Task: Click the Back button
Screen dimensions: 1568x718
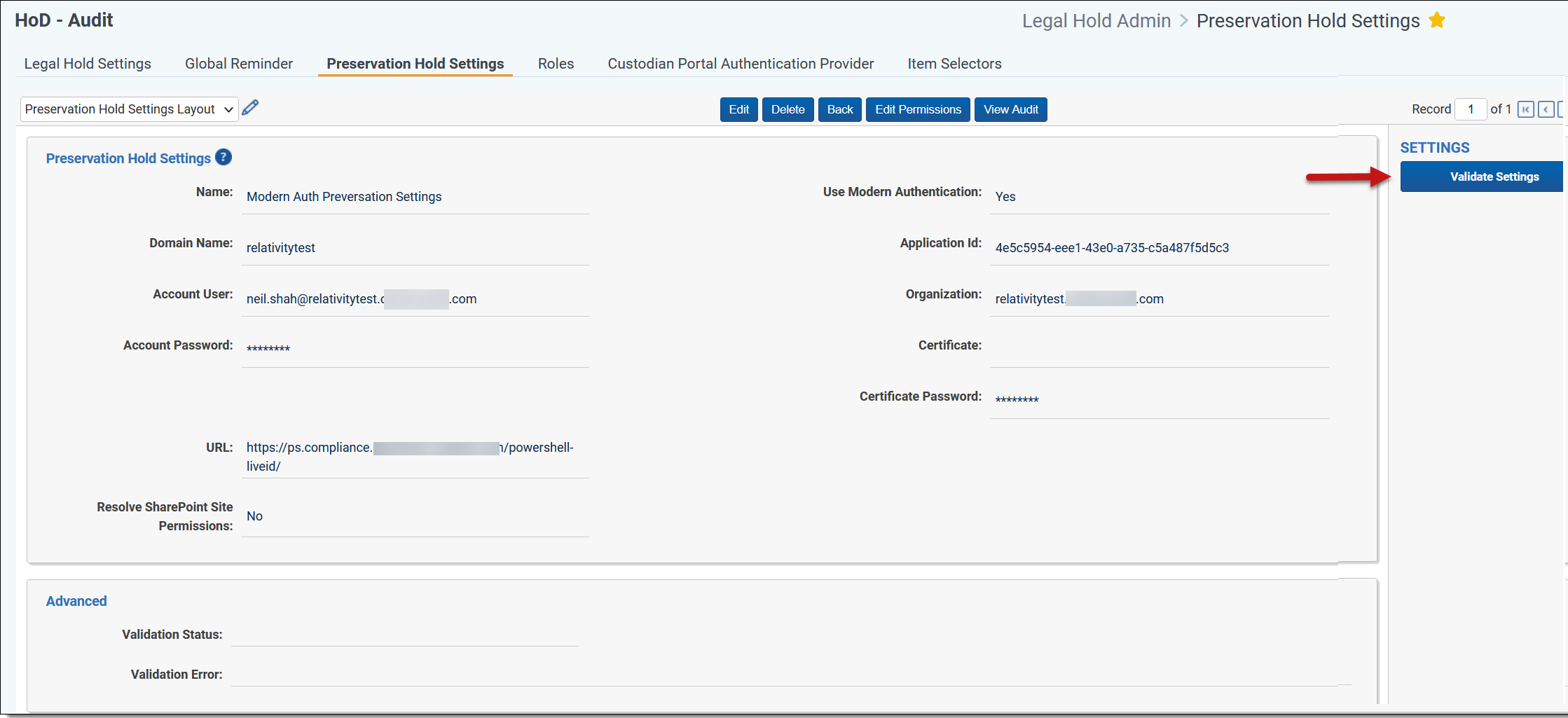Action: (x=839, y=109)
